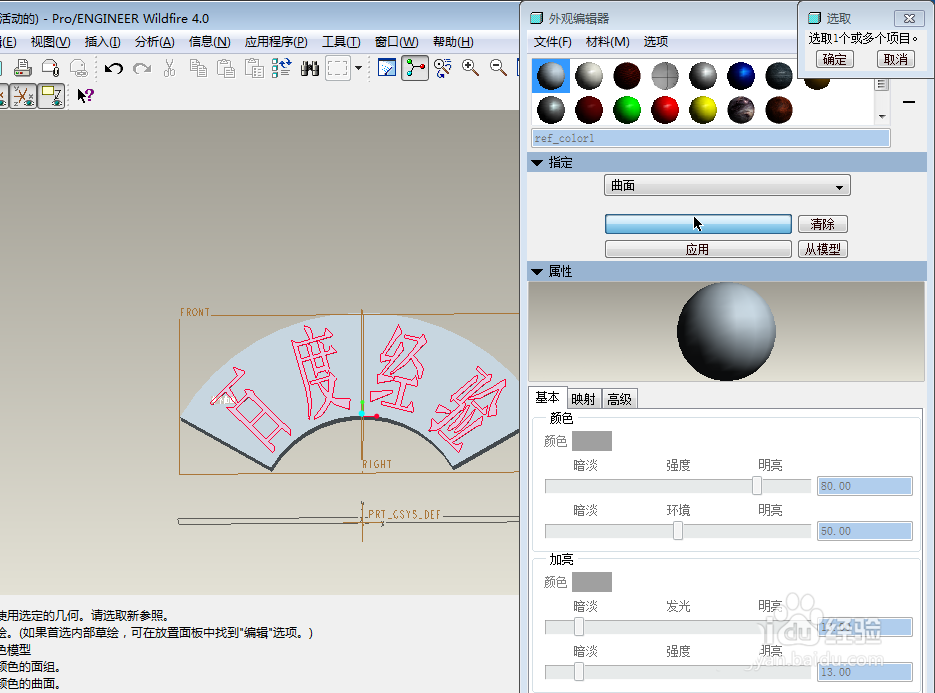The height and width of the screenshot is (693, 935).
Task: Click the 80.00 intensity value field
Action: tap(864, 486)
